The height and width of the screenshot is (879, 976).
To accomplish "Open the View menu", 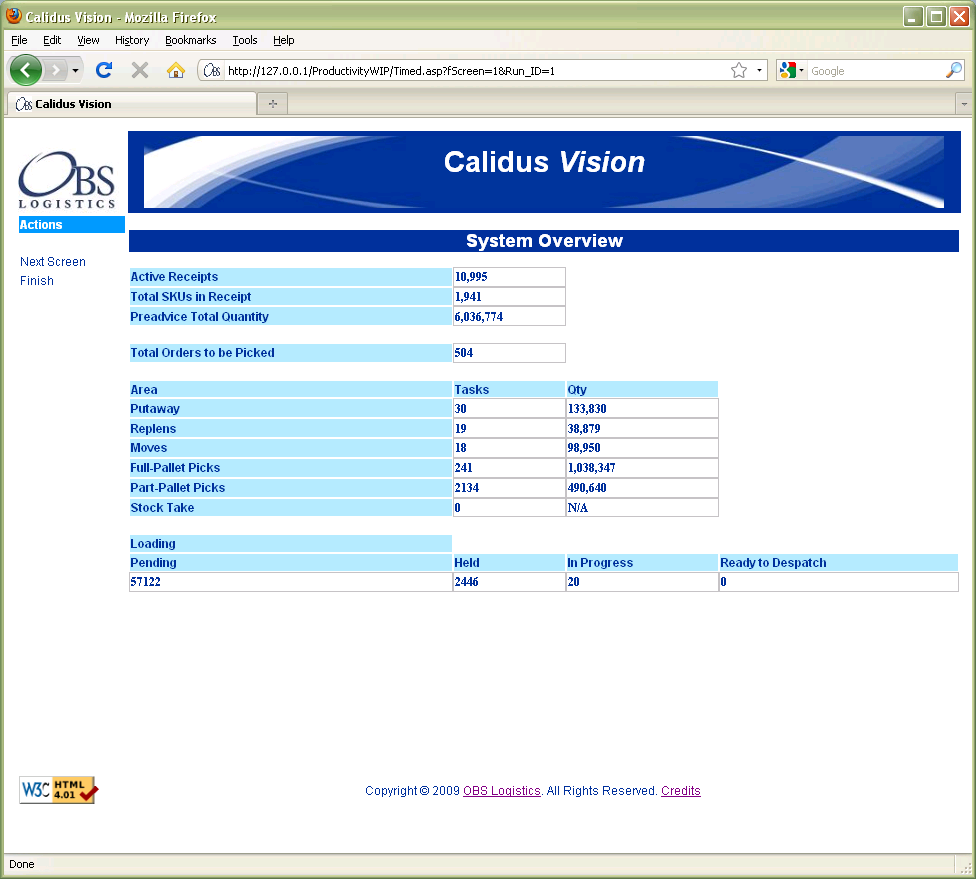I will click(88, 40).
